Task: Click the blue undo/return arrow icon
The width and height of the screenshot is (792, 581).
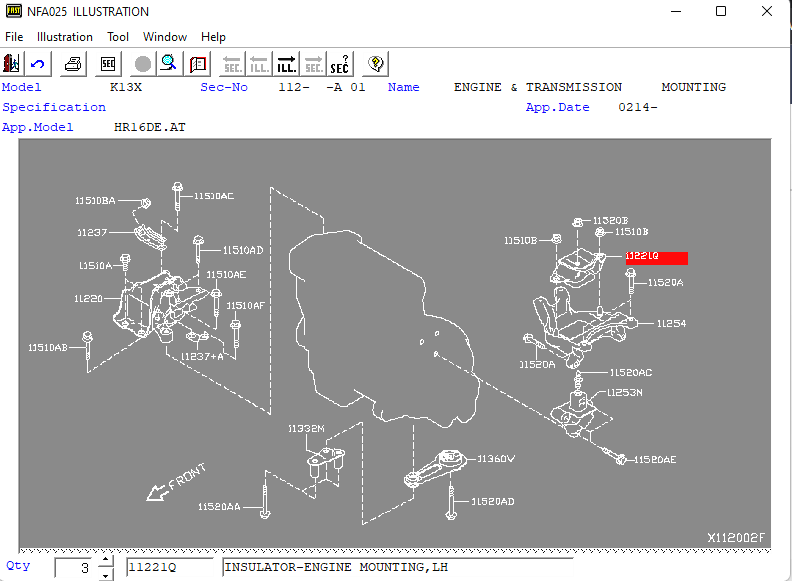Action: [38, 64]
